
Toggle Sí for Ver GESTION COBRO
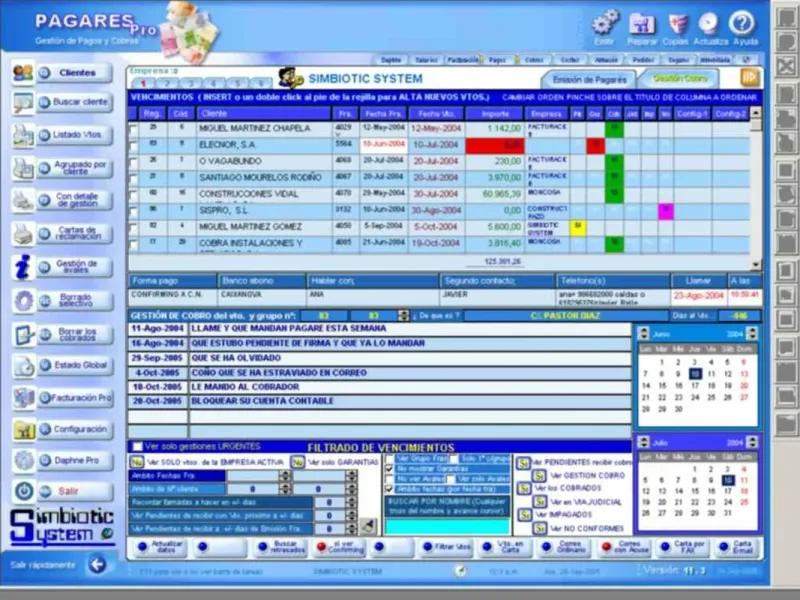[x=539, y=476]
